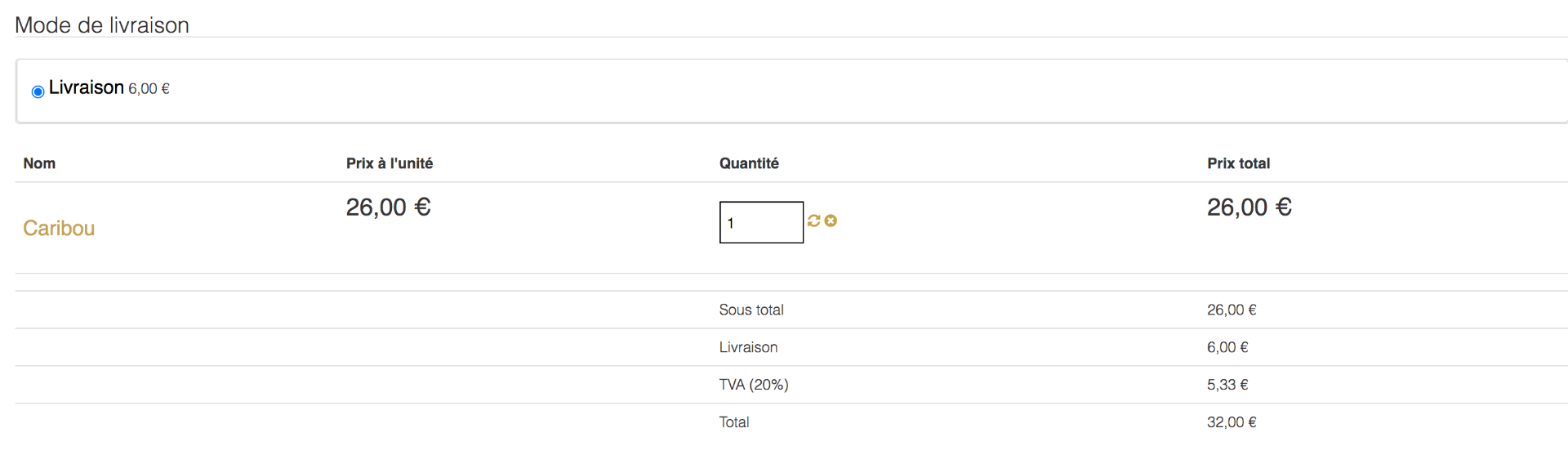Image resolution: width=1568 pixels, height=464 pixels.
Task: Click the Caribou unit price 26,00 €
Action: tap(388, 207)
